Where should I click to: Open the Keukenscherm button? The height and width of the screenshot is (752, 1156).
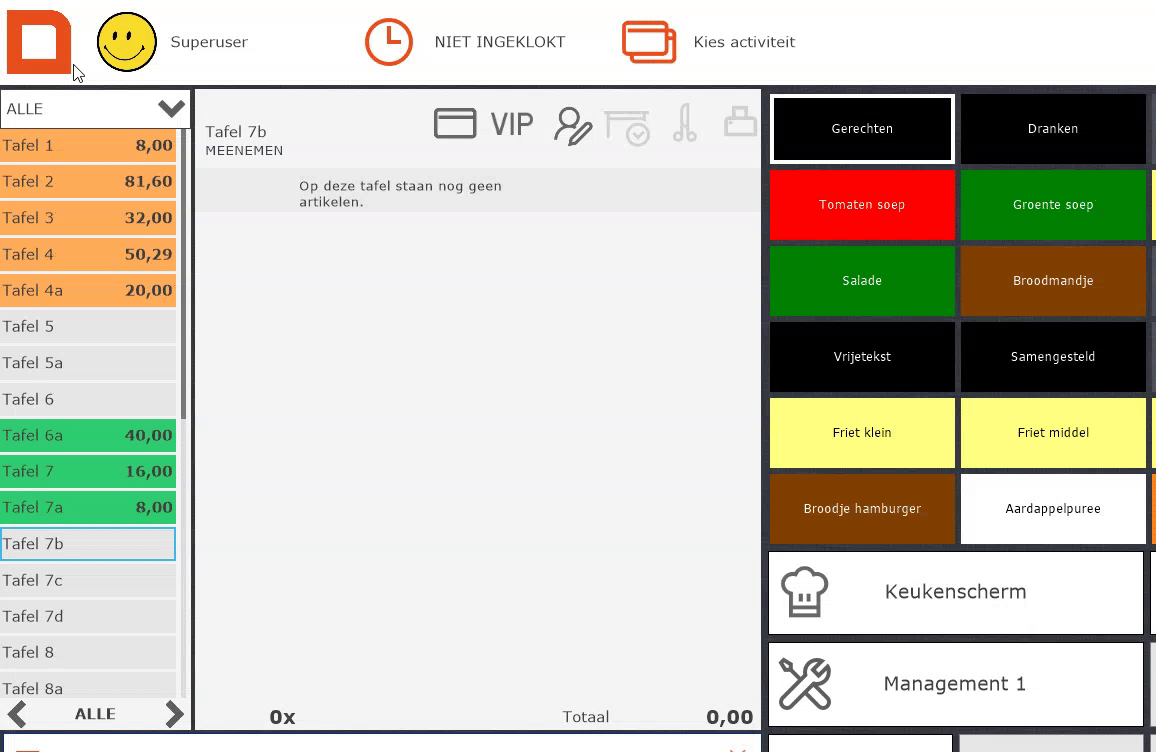[x=955, y=592]
